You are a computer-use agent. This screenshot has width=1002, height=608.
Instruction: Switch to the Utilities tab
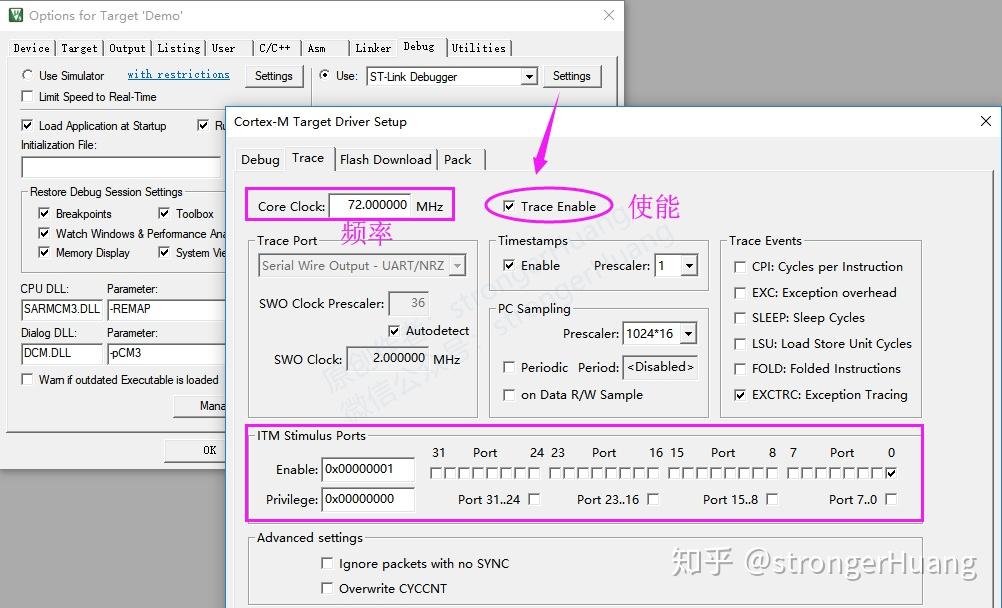[479, 47]
